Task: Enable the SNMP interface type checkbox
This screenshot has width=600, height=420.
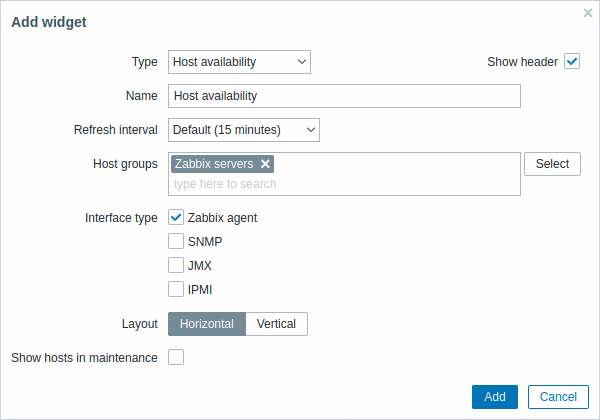Action: [x=176, y=241]
